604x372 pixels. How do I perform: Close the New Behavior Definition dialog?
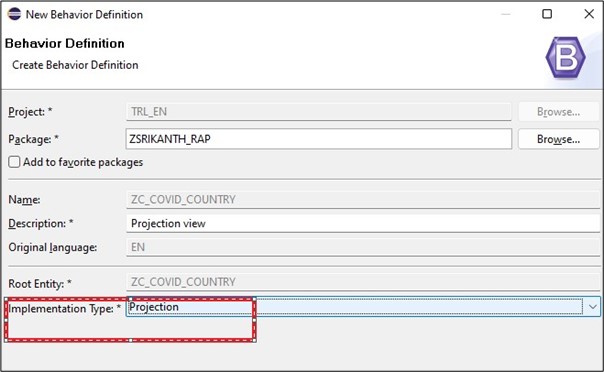coord(589,14)
